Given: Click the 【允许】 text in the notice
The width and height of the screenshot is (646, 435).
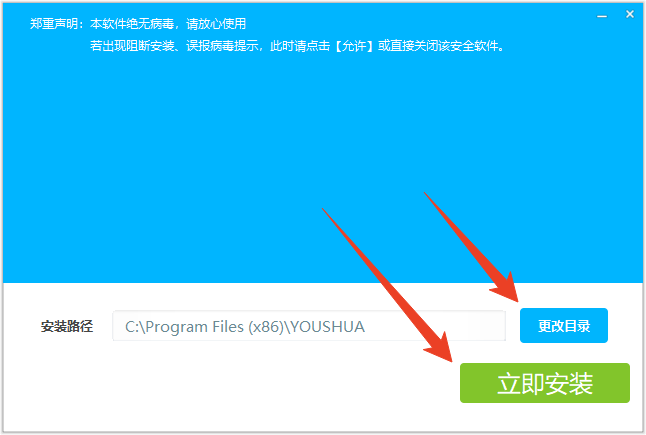Looking at the screenshot, I should tap(353, 46).
